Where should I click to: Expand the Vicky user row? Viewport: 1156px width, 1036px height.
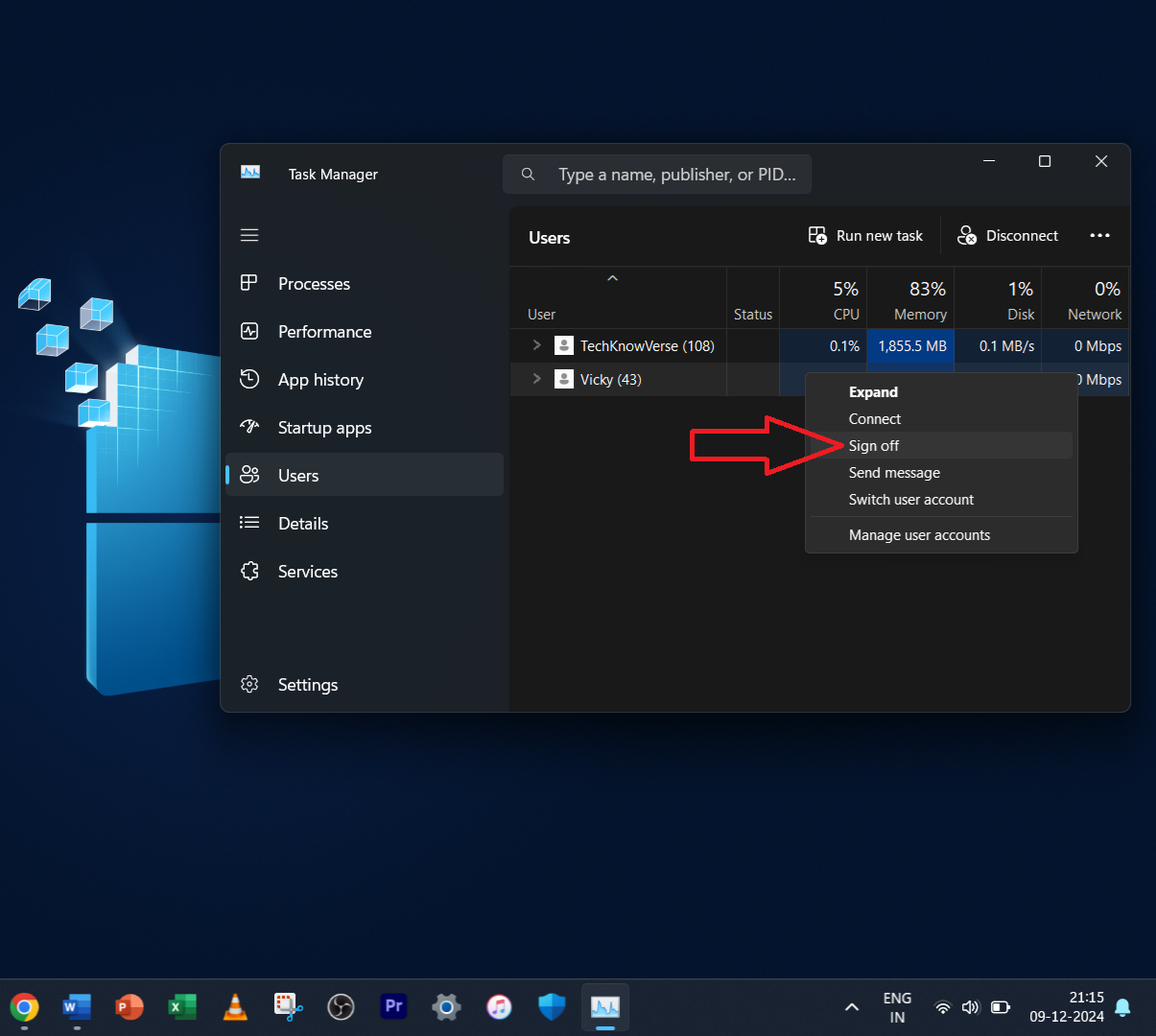pyautogui.click(x=536, y=379)
